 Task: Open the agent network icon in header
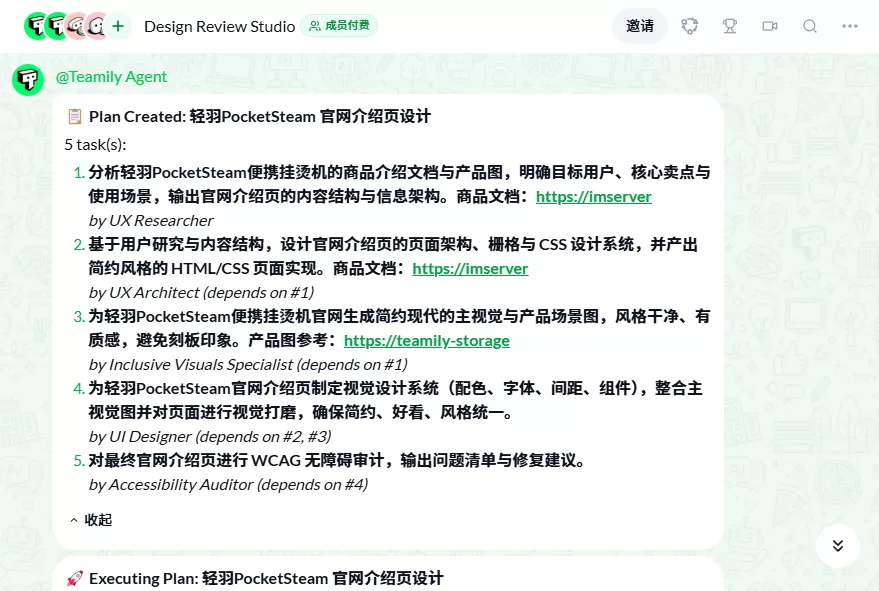click(x=690, y=26)
